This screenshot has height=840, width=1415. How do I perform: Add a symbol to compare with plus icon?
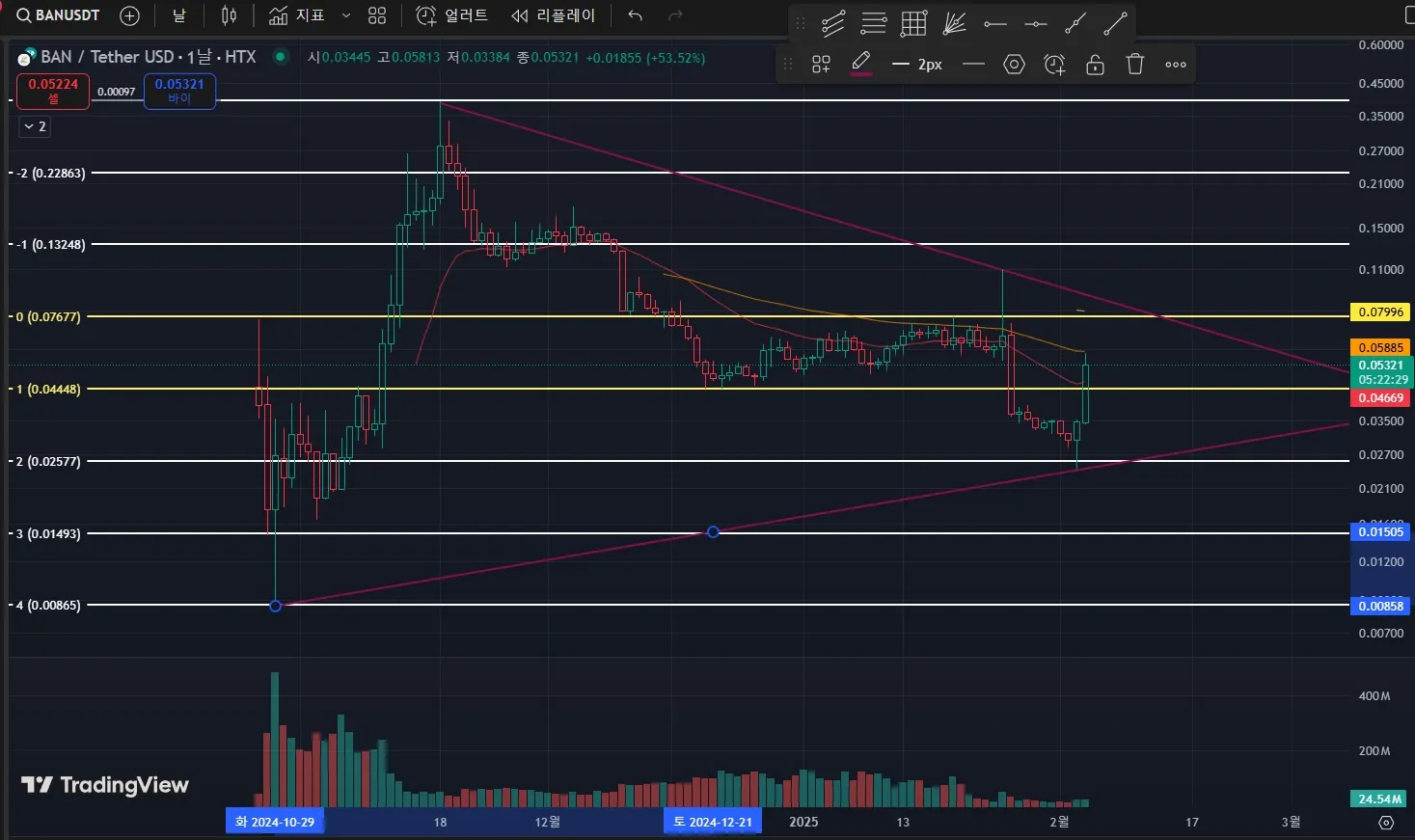coord(129,15)
